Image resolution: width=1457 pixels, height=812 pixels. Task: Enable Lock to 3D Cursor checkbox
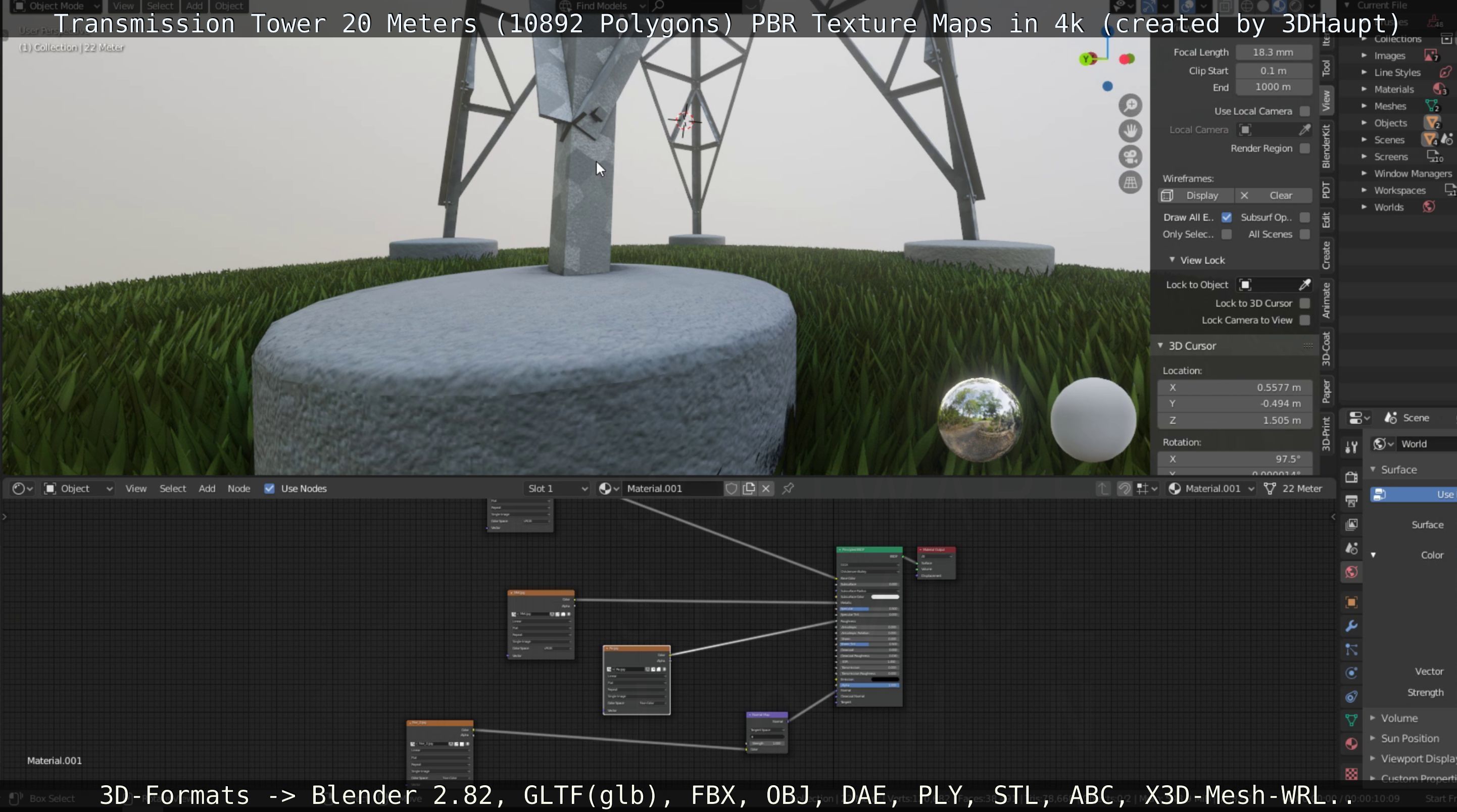(x=1304, y=303)
